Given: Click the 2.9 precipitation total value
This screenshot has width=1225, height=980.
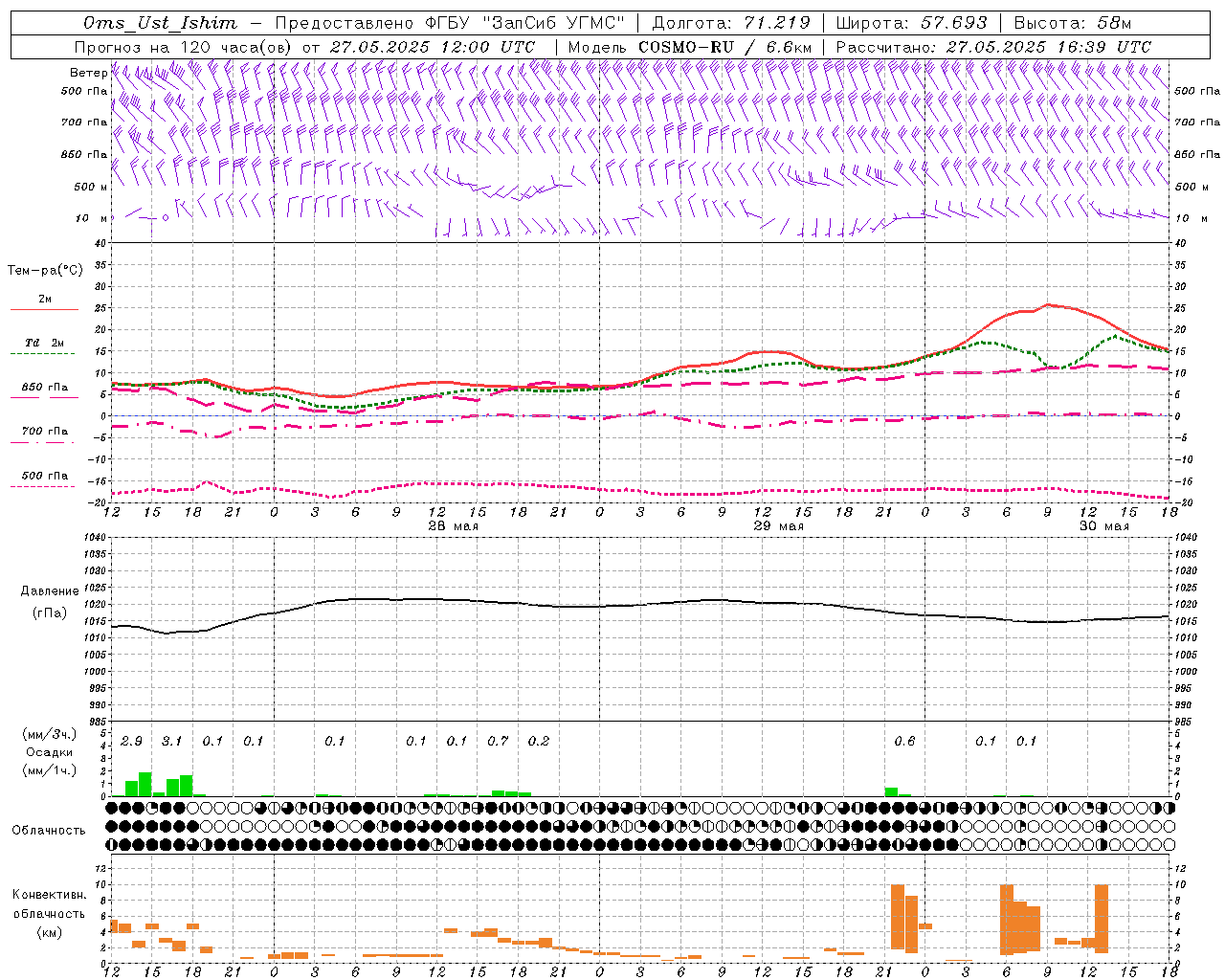Looking at the screenshot, I should point(131,741).
